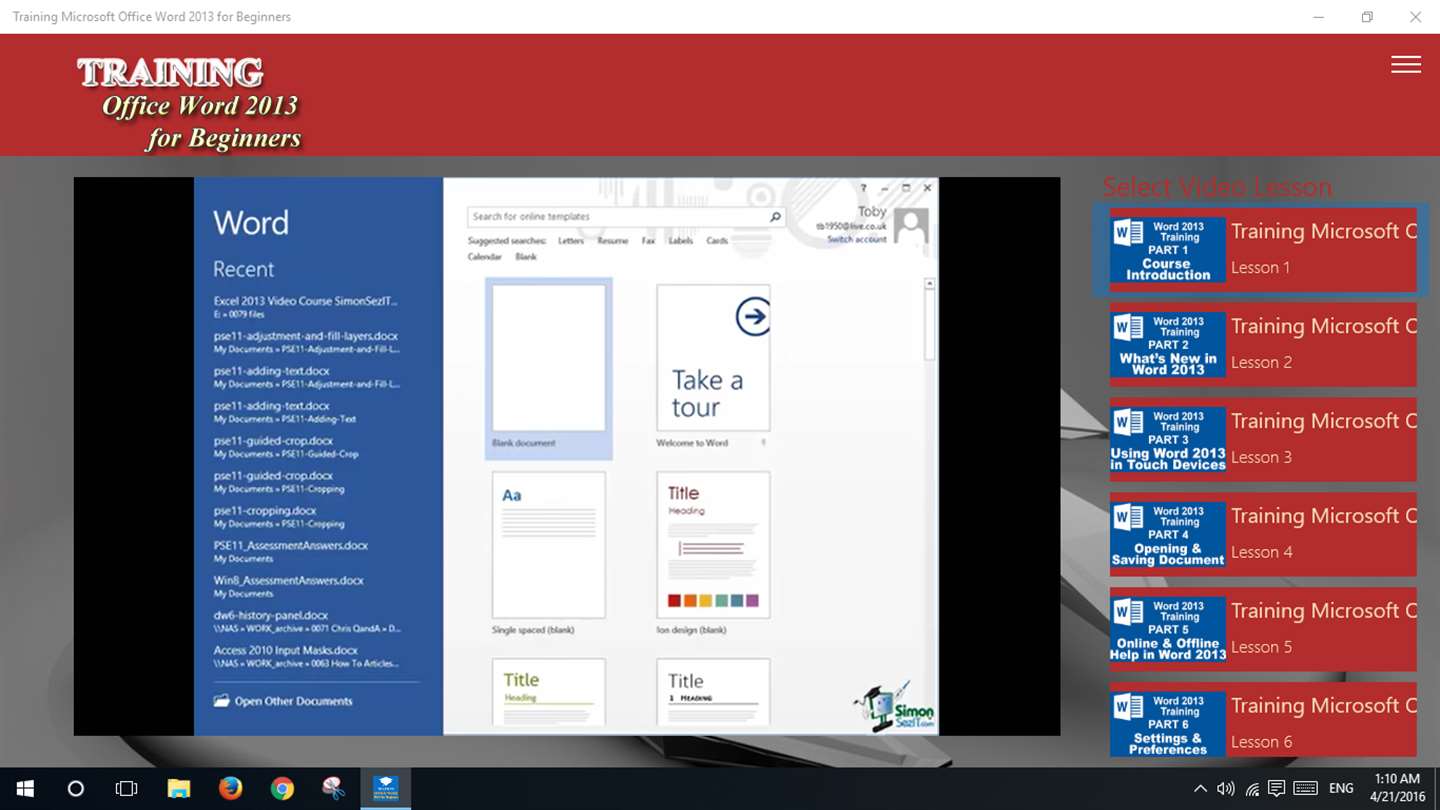Switch input language ENG indicator
Screen dimensions: 1440x810
point(1341,789)
